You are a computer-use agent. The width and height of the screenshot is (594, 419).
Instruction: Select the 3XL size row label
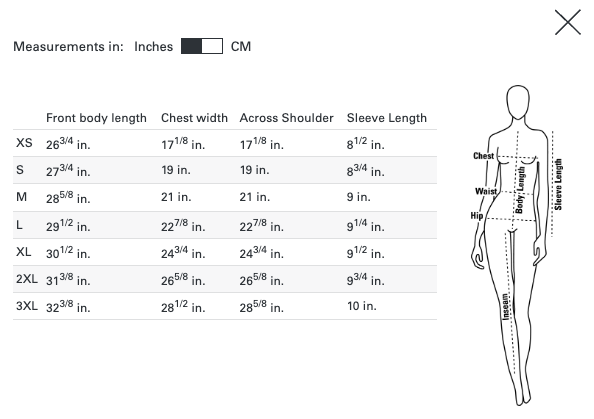click(27, 306)
